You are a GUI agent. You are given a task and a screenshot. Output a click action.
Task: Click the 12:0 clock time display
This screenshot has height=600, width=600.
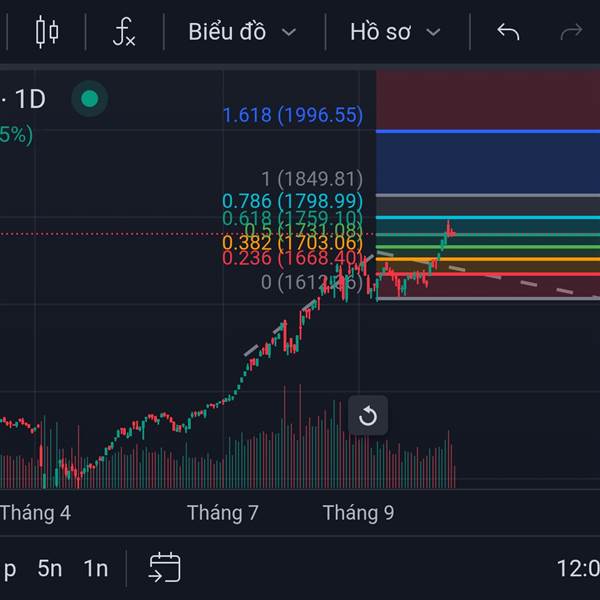(x=577, y=569)
